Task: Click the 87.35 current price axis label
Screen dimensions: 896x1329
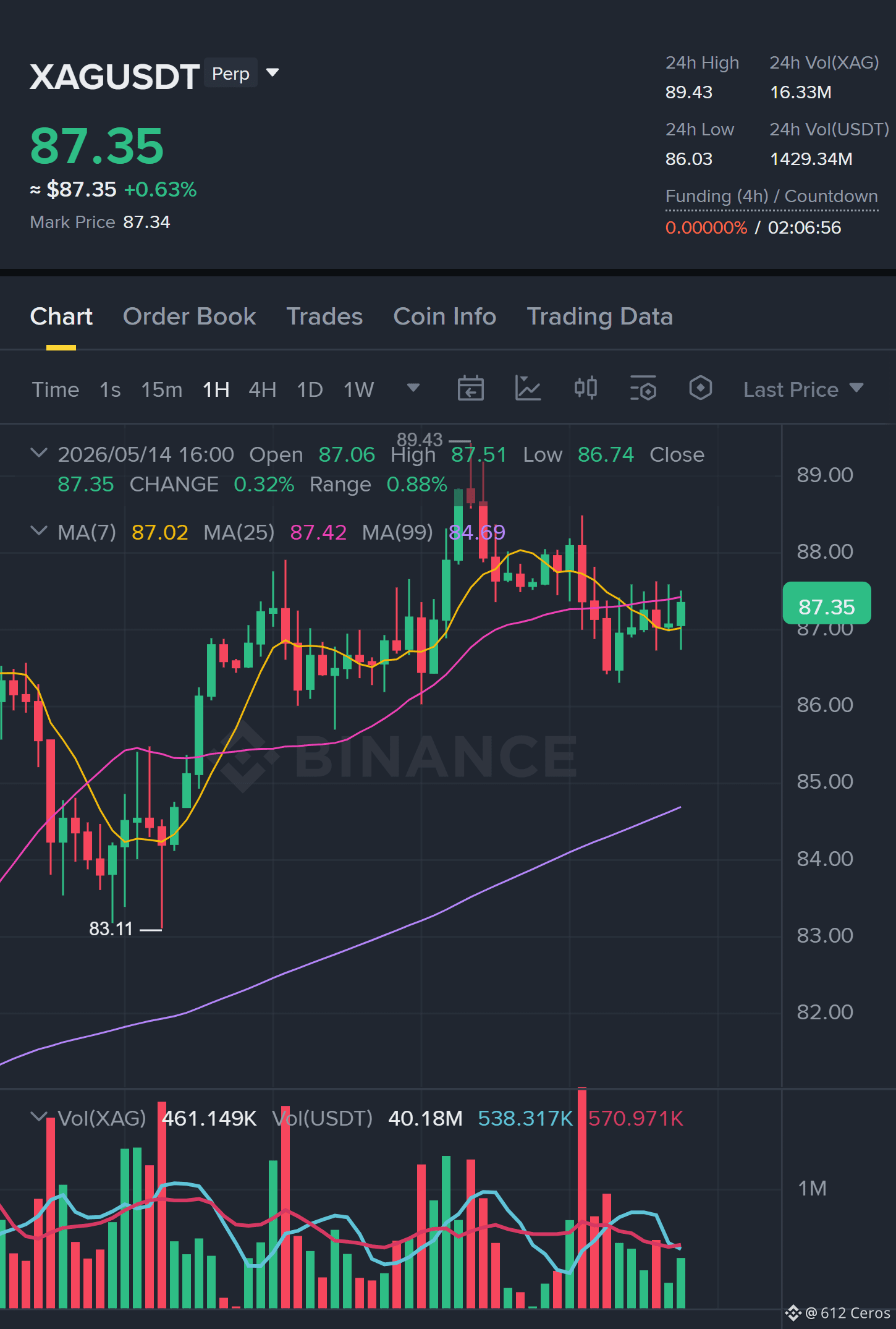Action: pyautogui.click(x=827, y=606)
